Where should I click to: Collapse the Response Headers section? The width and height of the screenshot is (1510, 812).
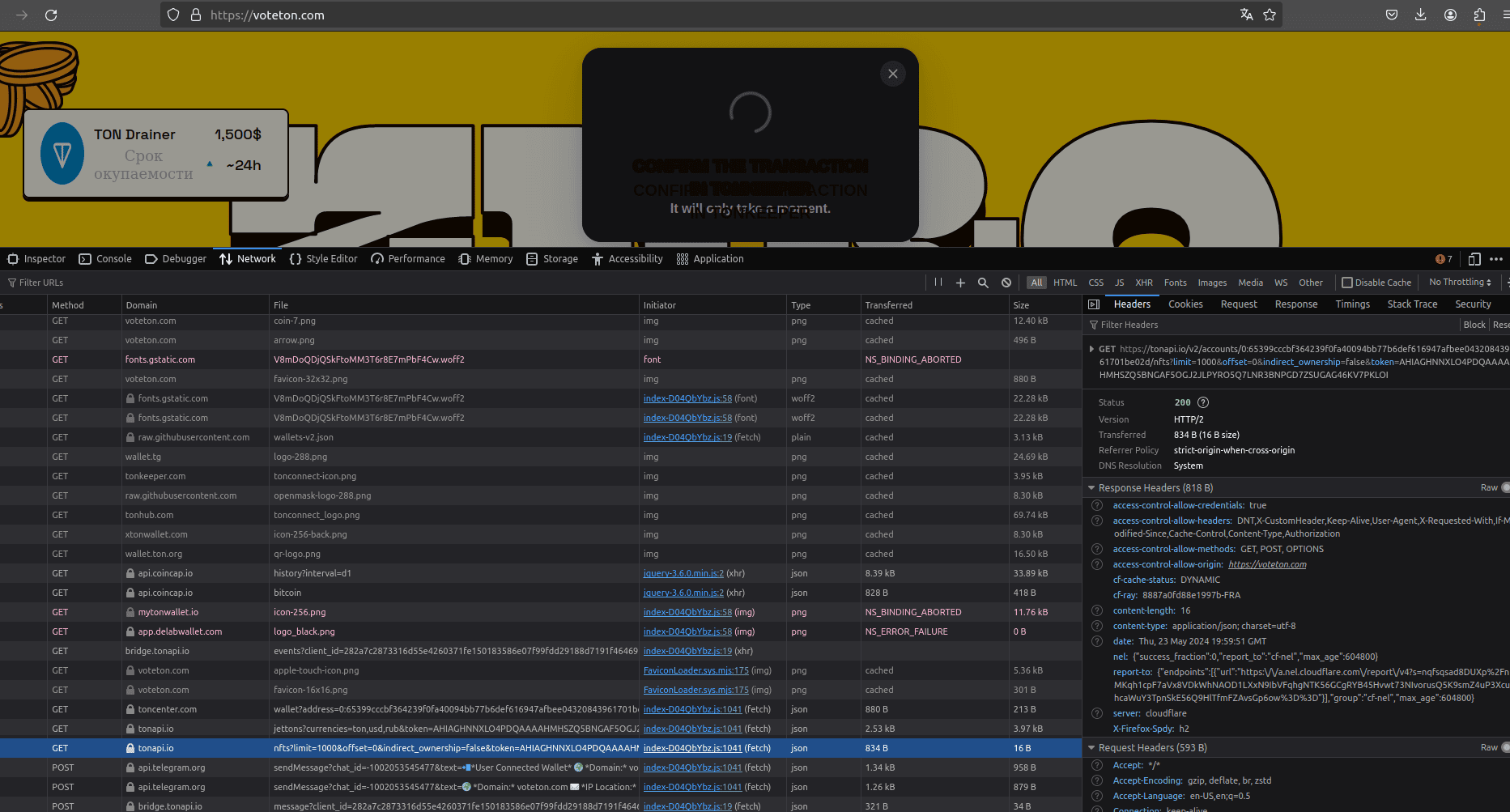pyautogui.click(x=1091, y=487)
